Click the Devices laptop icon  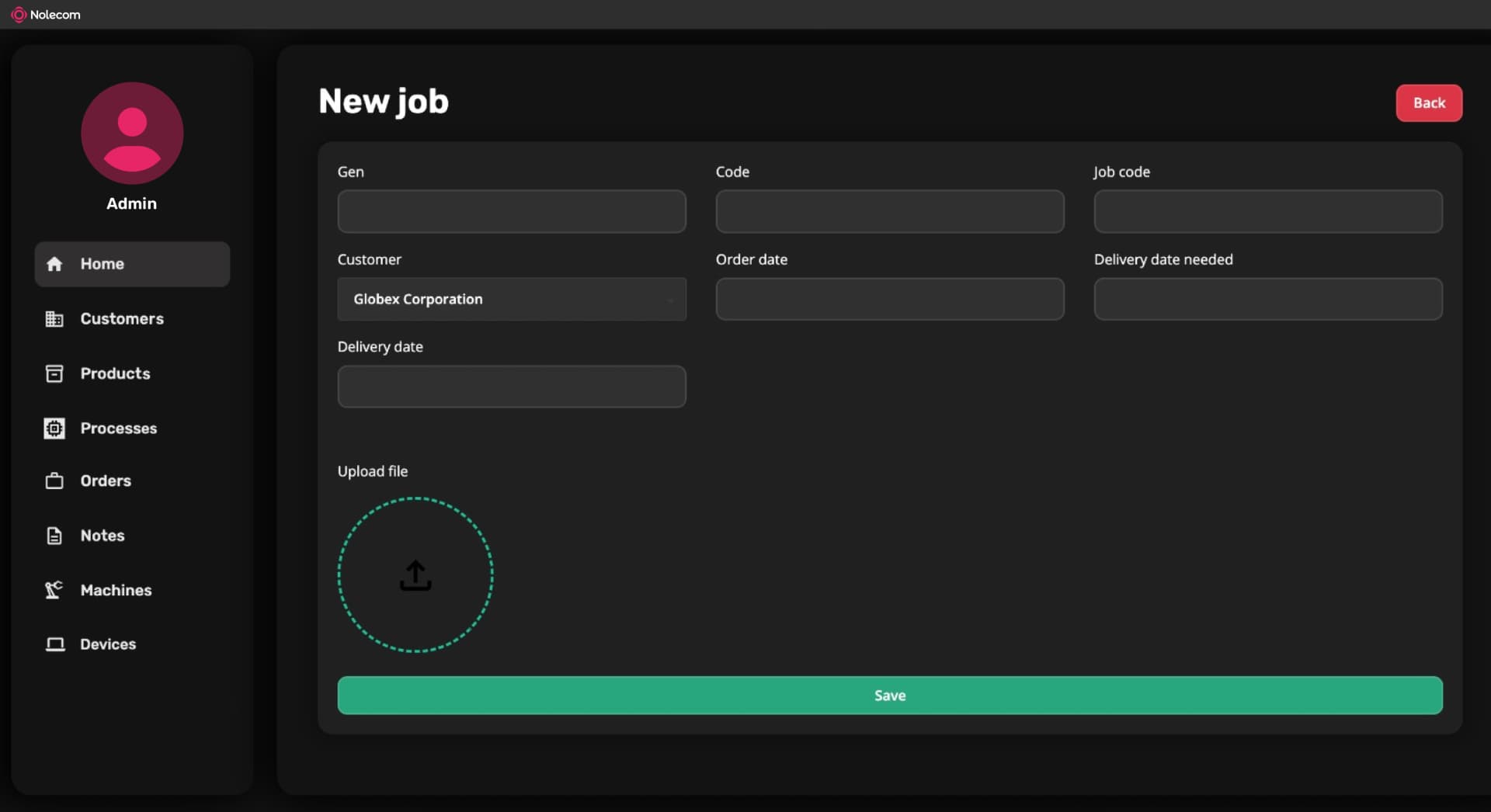[54, 644]
